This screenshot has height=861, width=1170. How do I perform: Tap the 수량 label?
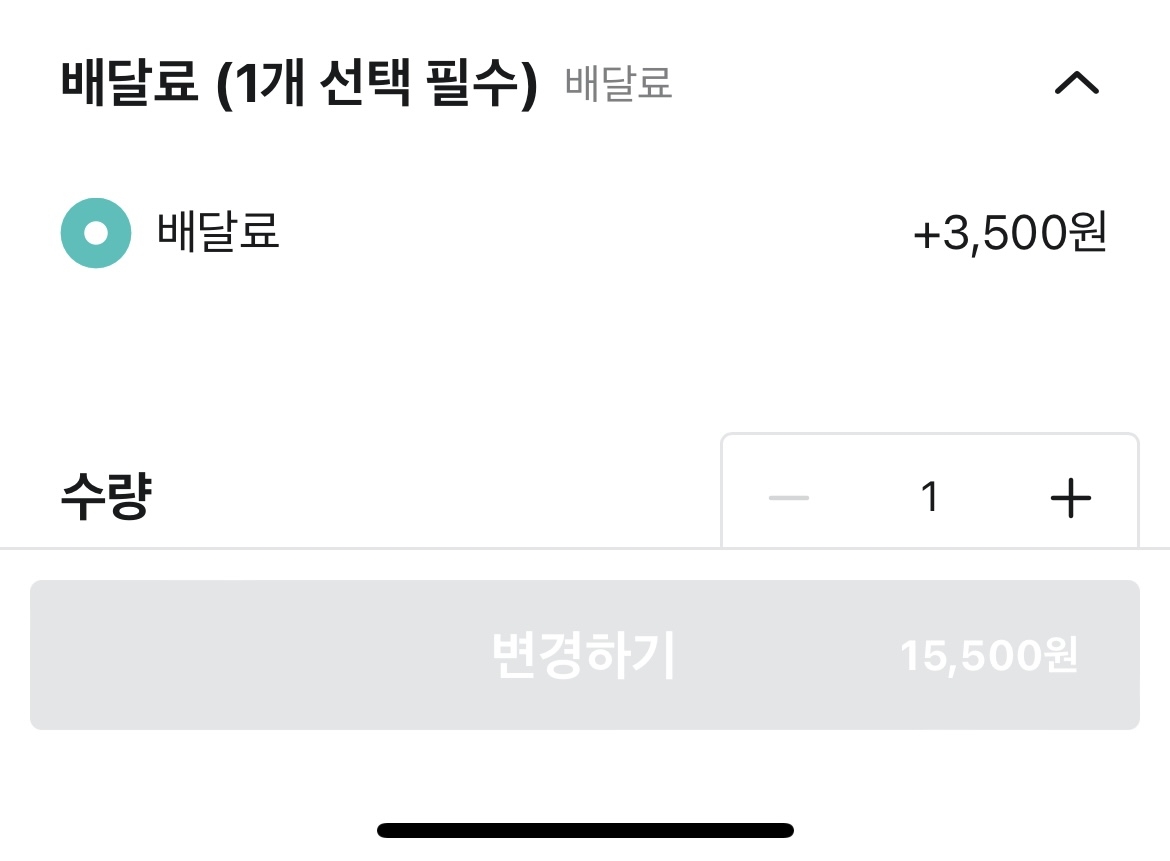click(105, 498)
